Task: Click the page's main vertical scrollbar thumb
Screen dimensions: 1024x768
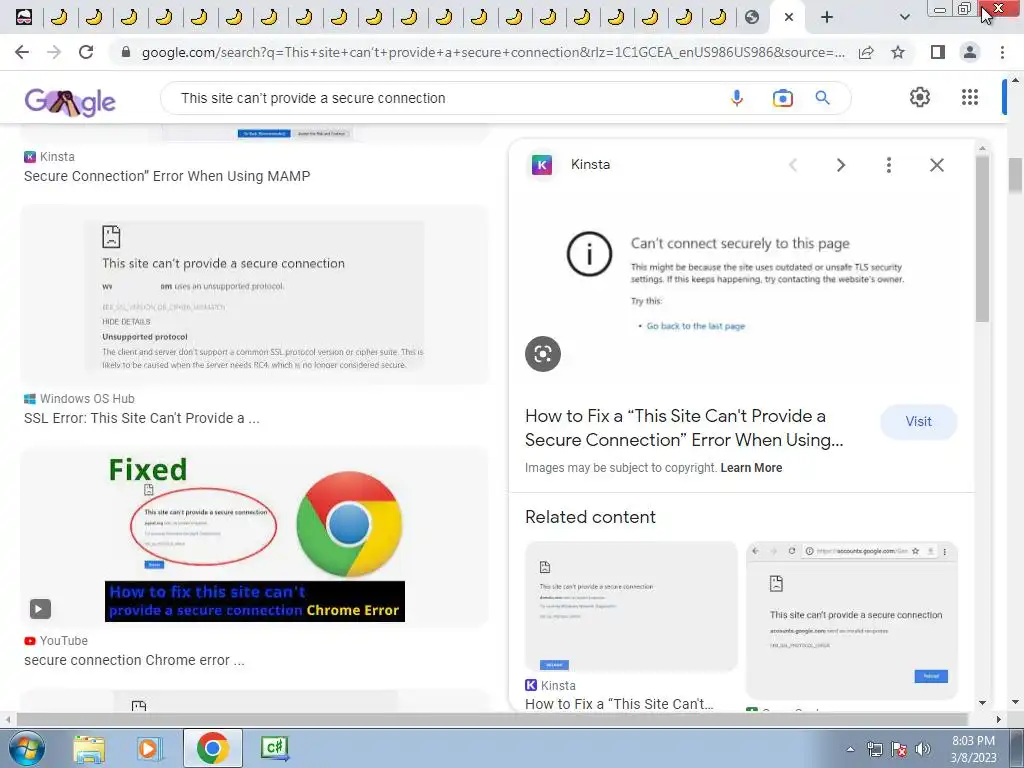Action: tap(1016, 174)
